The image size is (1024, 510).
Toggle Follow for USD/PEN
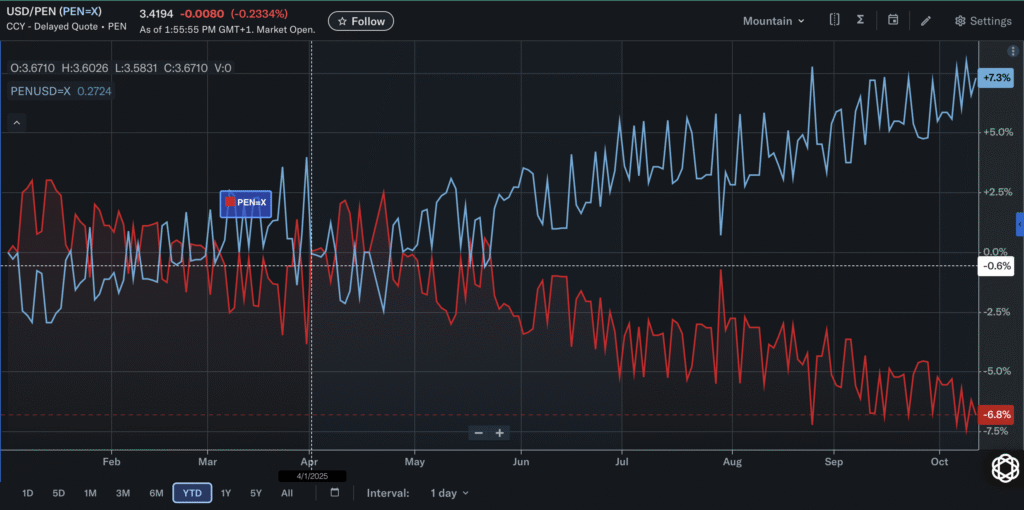(361, 21)
